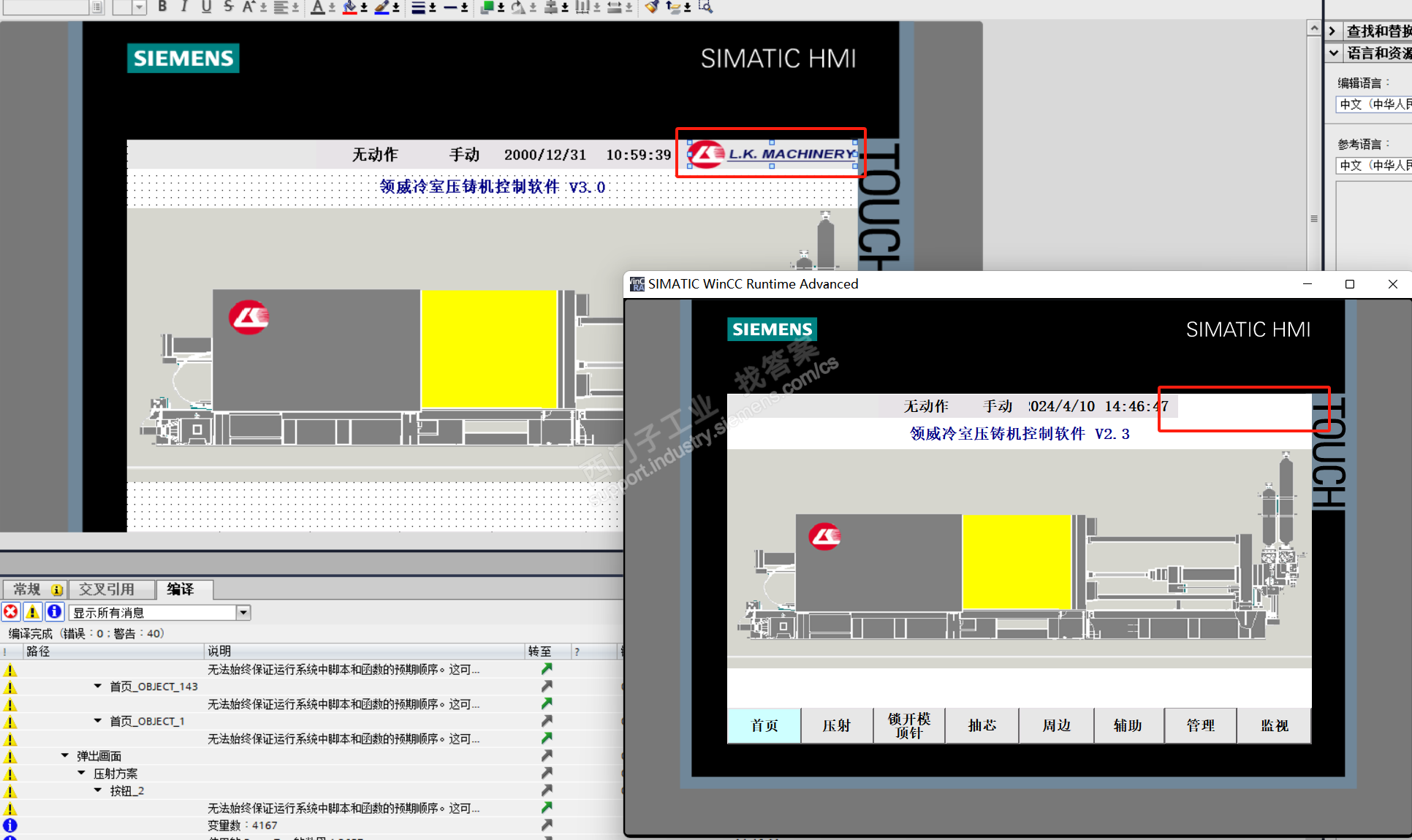Click the paint bucket fill color icon
This screenshot has width=1412, height=840.
pos(350,7)
